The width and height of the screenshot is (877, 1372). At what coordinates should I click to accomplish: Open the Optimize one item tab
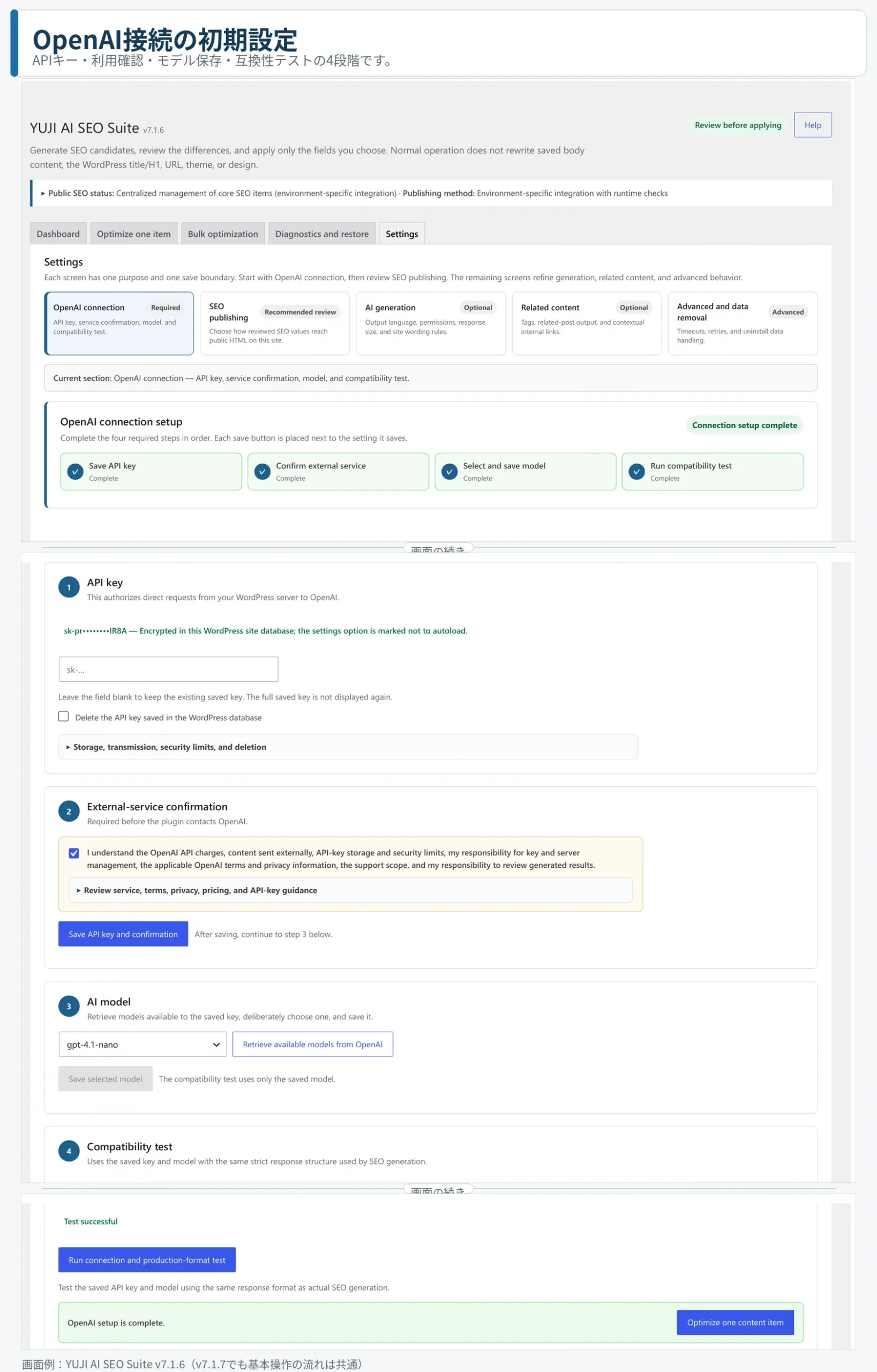click(x=134, y=234)
